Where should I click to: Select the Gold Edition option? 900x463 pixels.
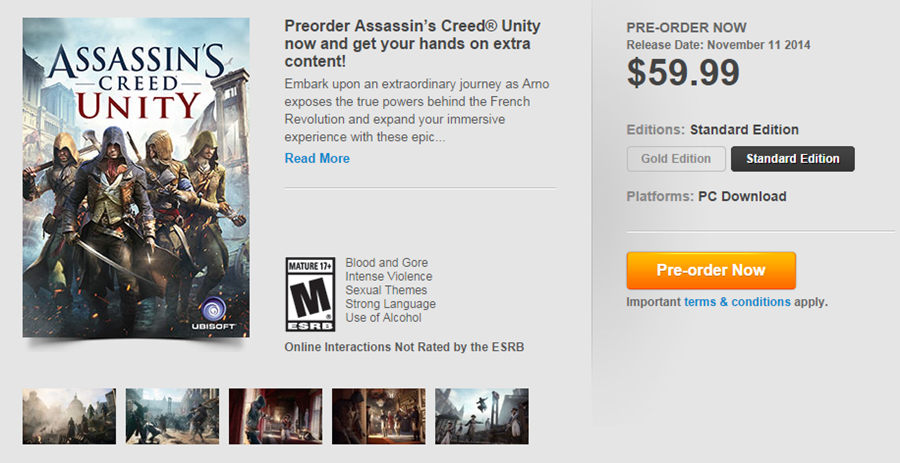pos(675,159)
